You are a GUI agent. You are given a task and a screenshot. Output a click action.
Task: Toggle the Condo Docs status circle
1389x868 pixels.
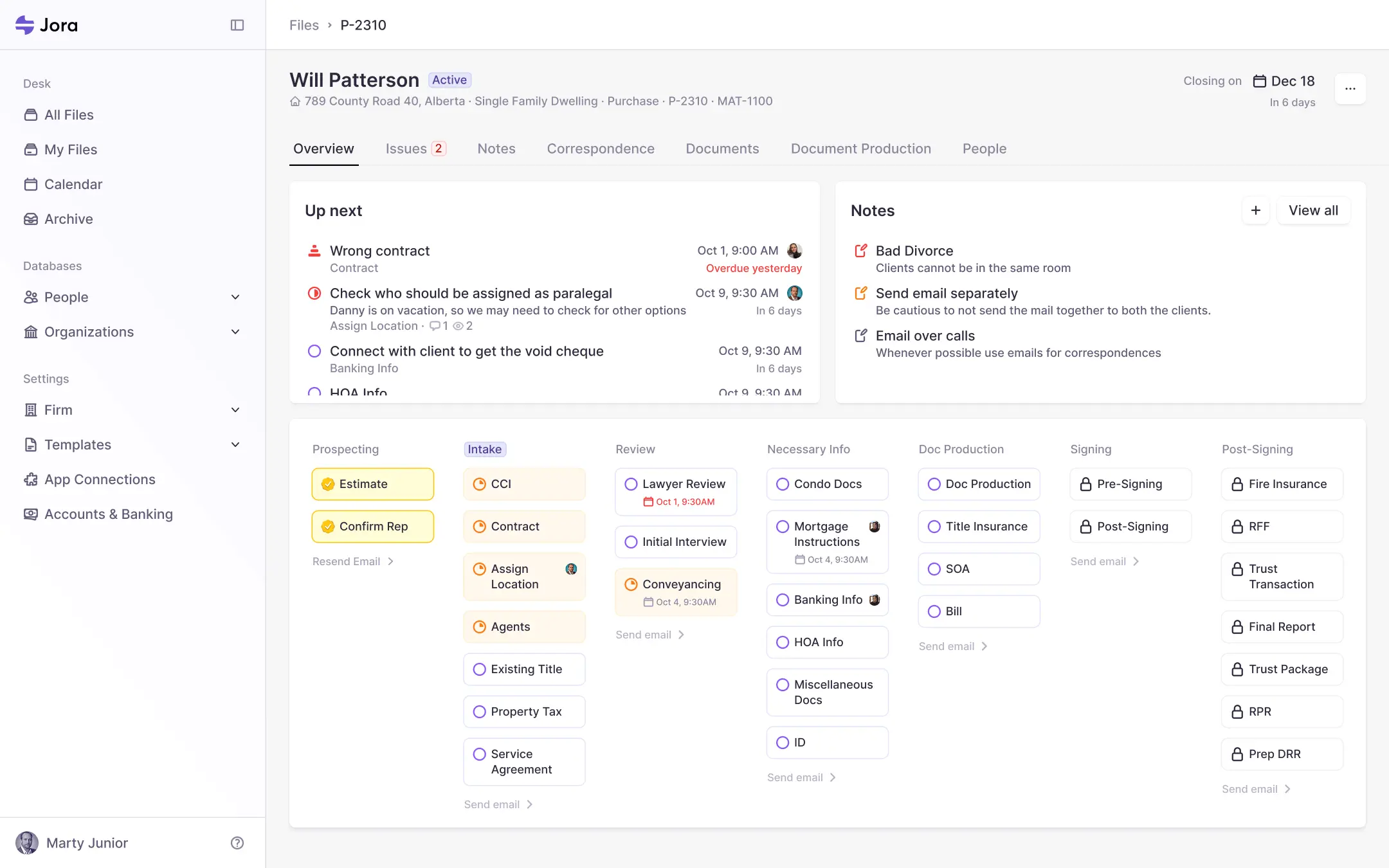783,484
